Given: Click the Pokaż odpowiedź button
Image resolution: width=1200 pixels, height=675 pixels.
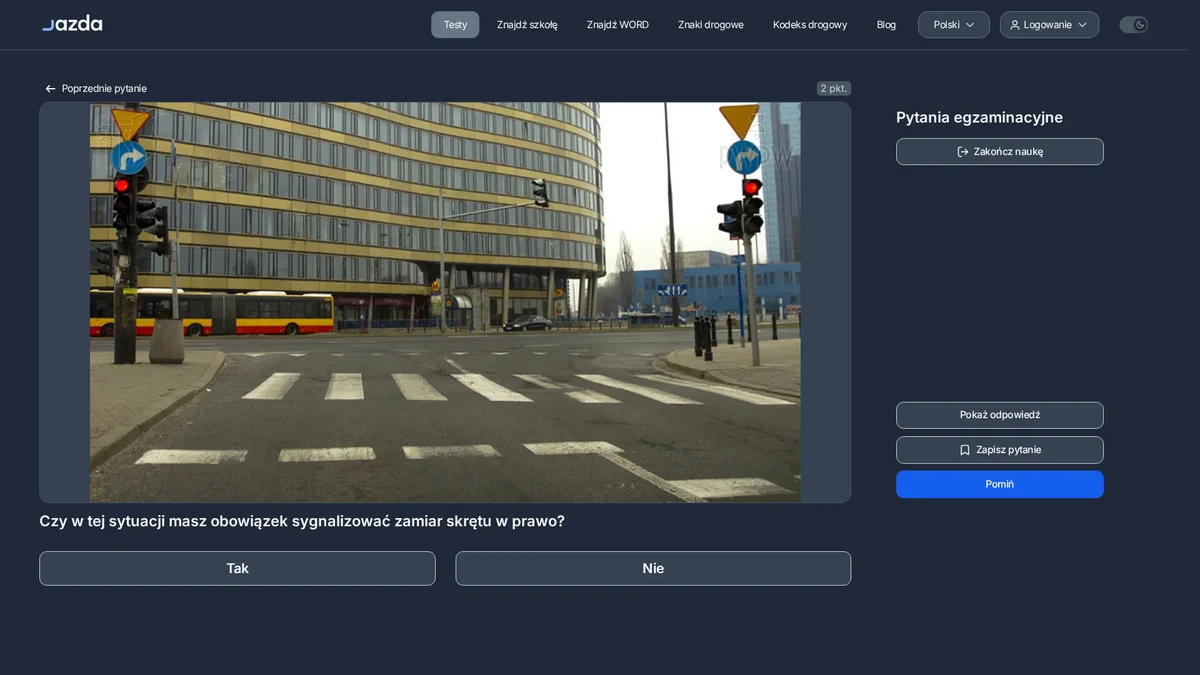Looking at the screenshot, I should coord(1000,415).
